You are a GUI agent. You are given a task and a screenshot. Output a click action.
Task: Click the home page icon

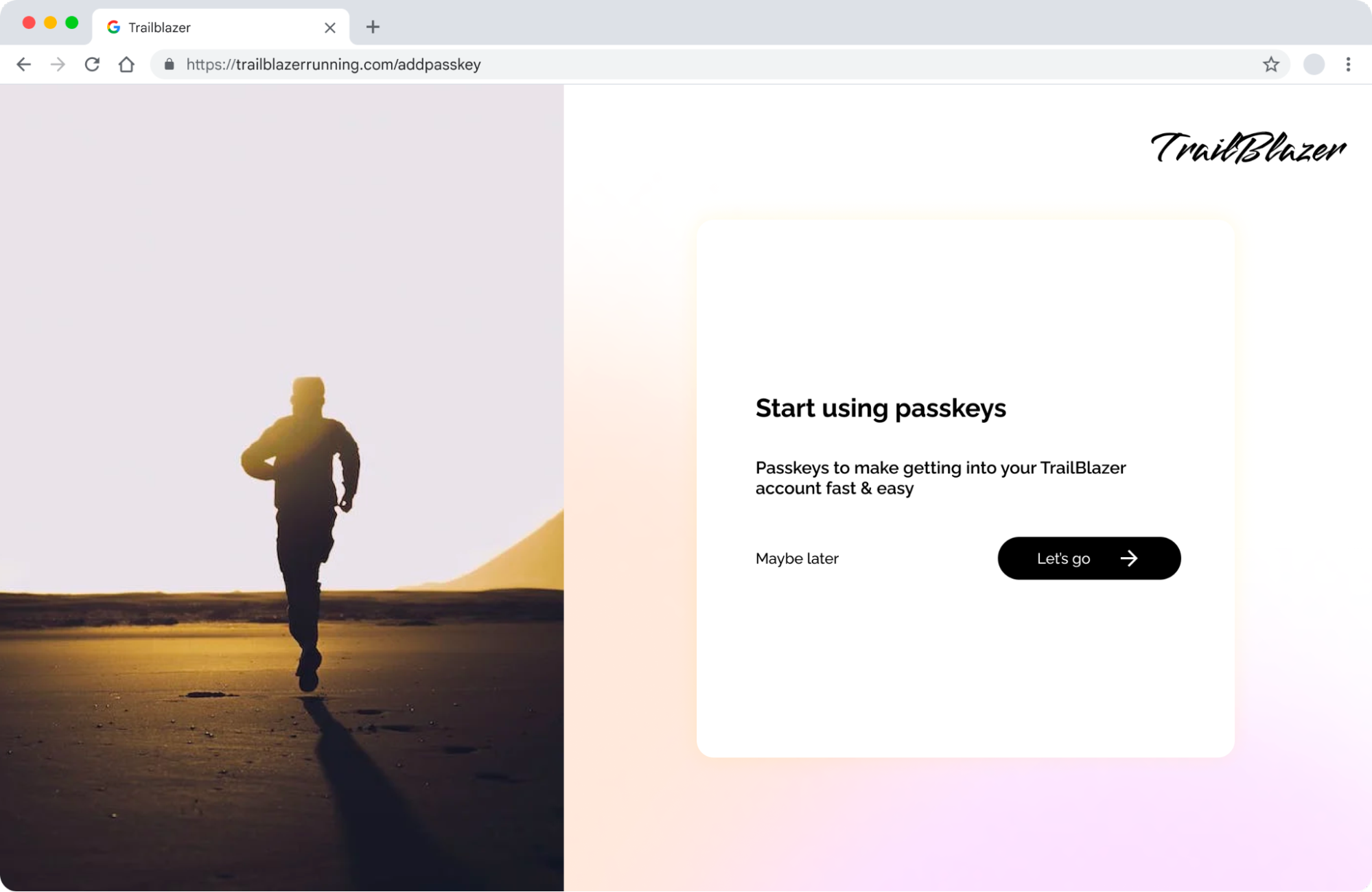[126, 64]
